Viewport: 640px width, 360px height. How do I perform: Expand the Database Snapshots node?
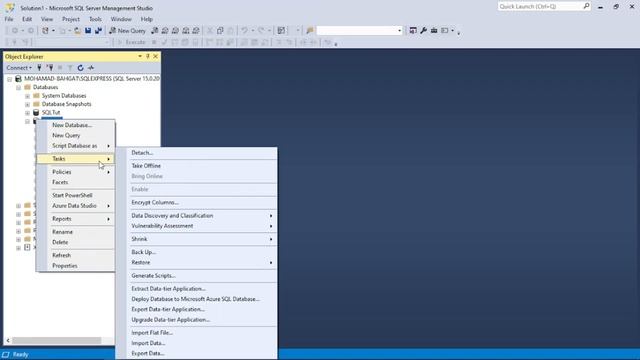click(27, 104)
